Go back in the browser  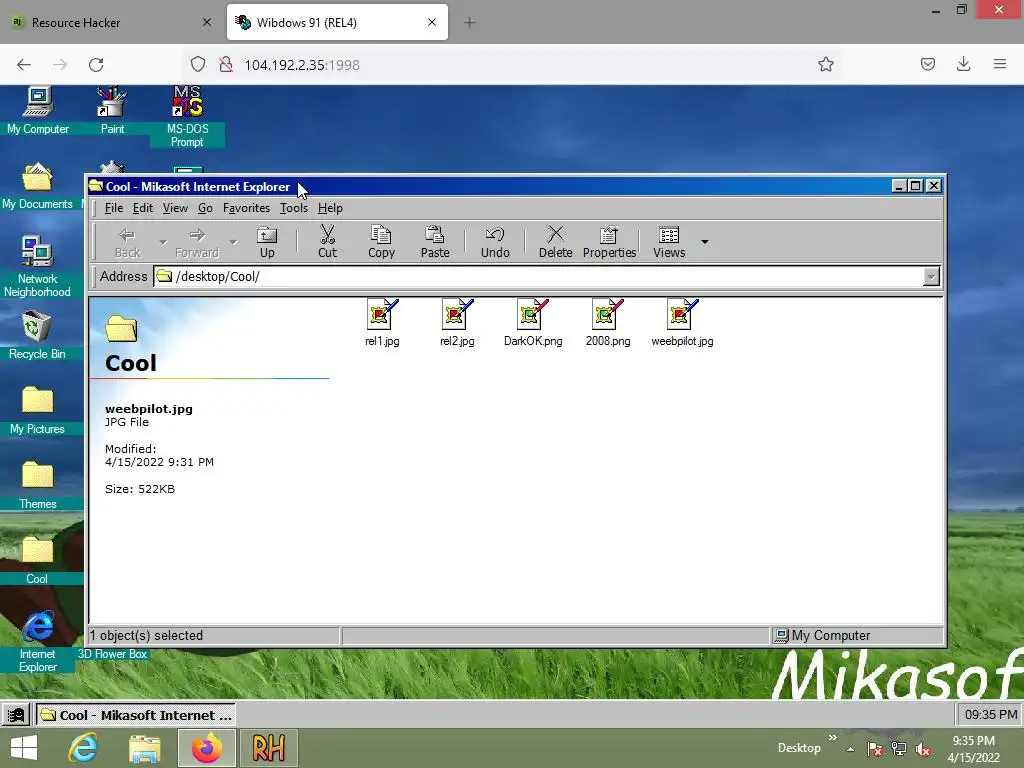pos(24,65)
